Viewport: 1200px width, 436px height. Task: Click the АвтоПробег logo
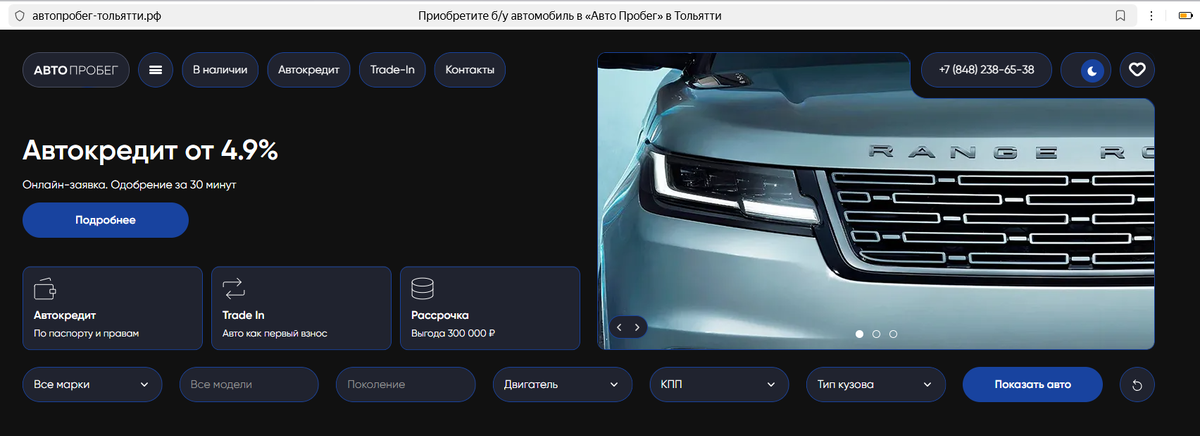(x=76, y=70)
